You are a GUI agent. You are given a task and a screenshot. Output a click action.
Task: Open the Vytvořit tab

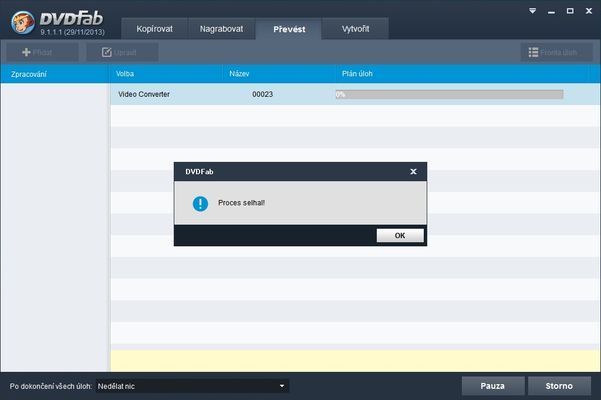click(x=355, y=29)
